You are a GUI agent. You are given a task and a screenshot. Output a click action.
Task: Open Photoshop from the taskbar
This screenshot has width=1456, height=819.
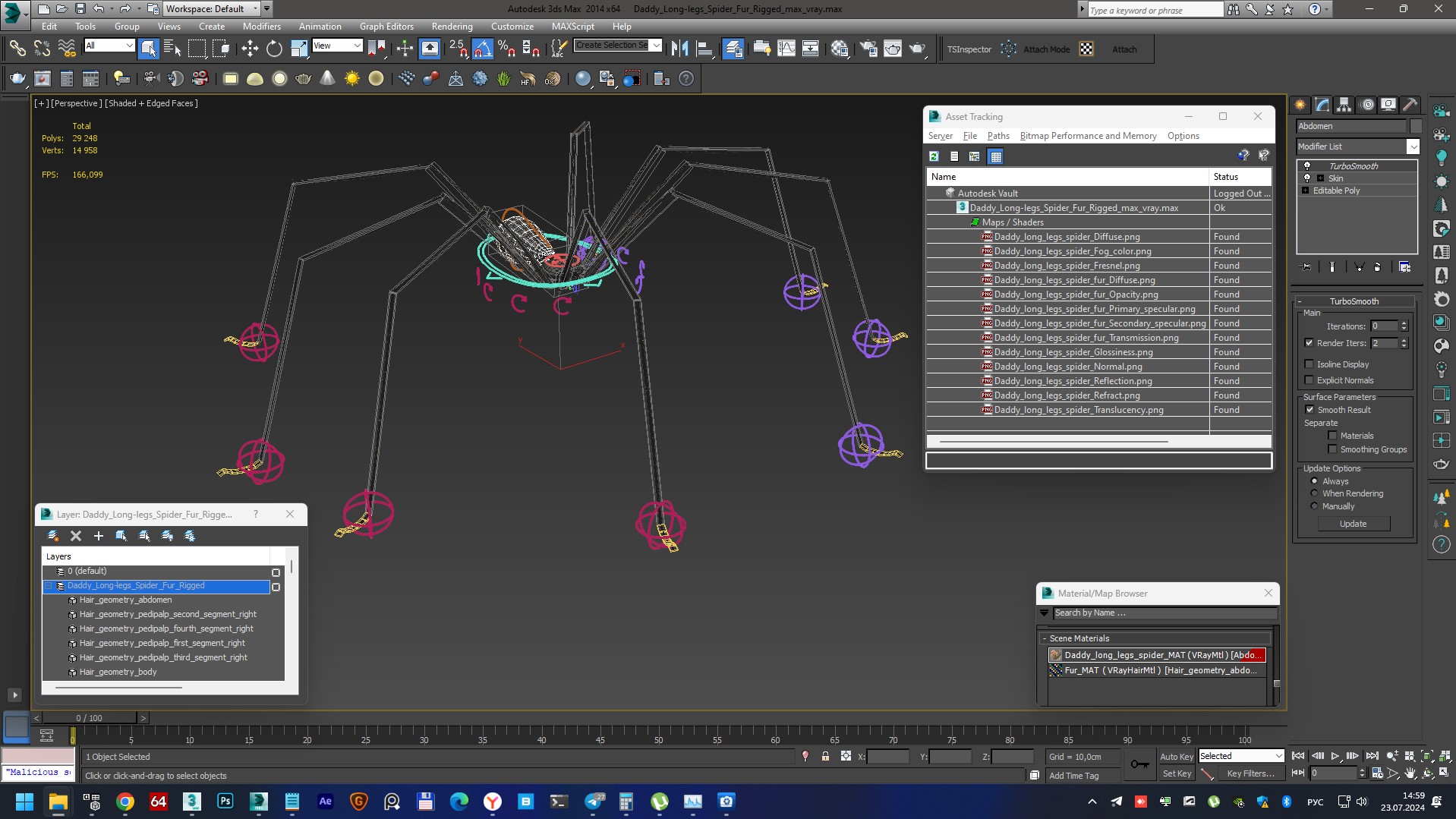[x=225, y=802]
